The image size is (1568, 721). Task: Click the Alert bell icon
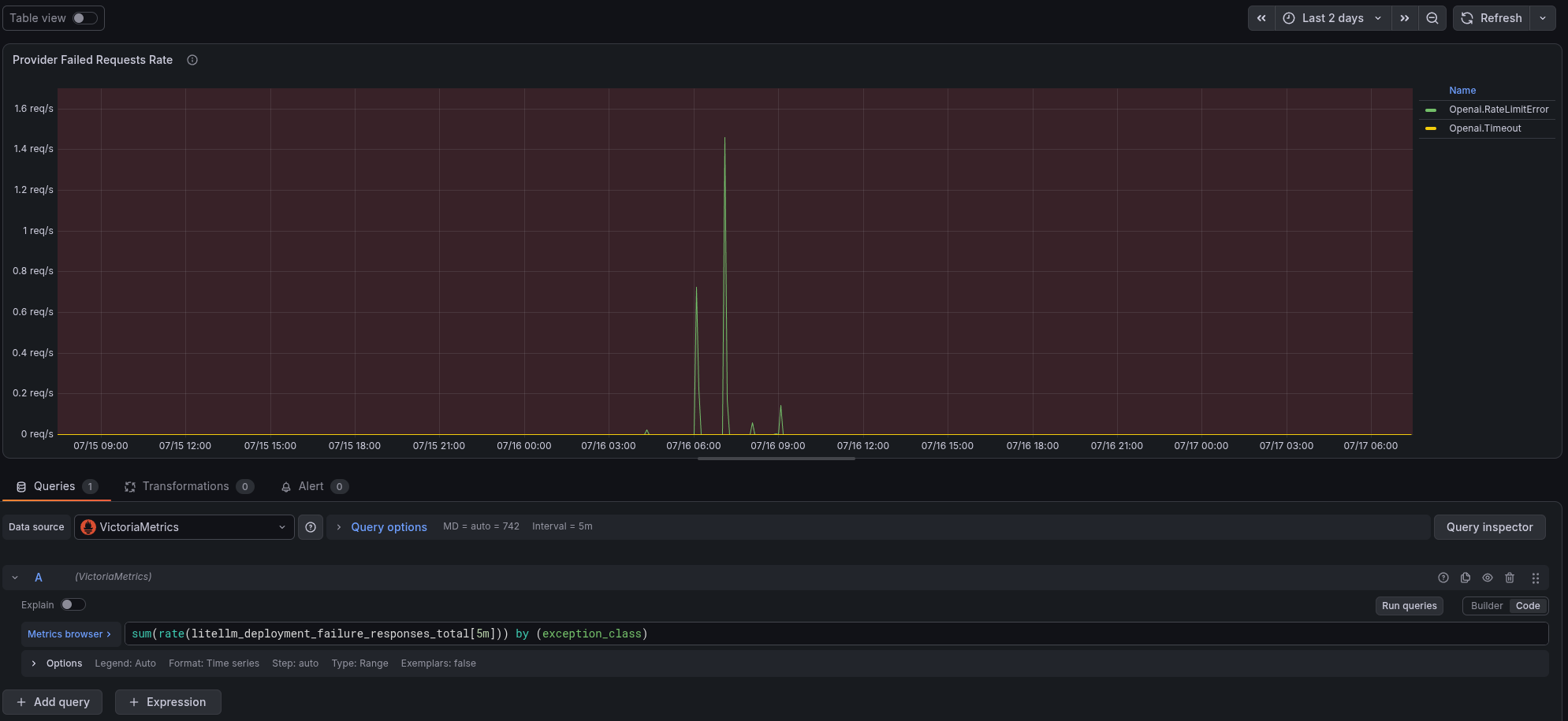coord(286,487)
